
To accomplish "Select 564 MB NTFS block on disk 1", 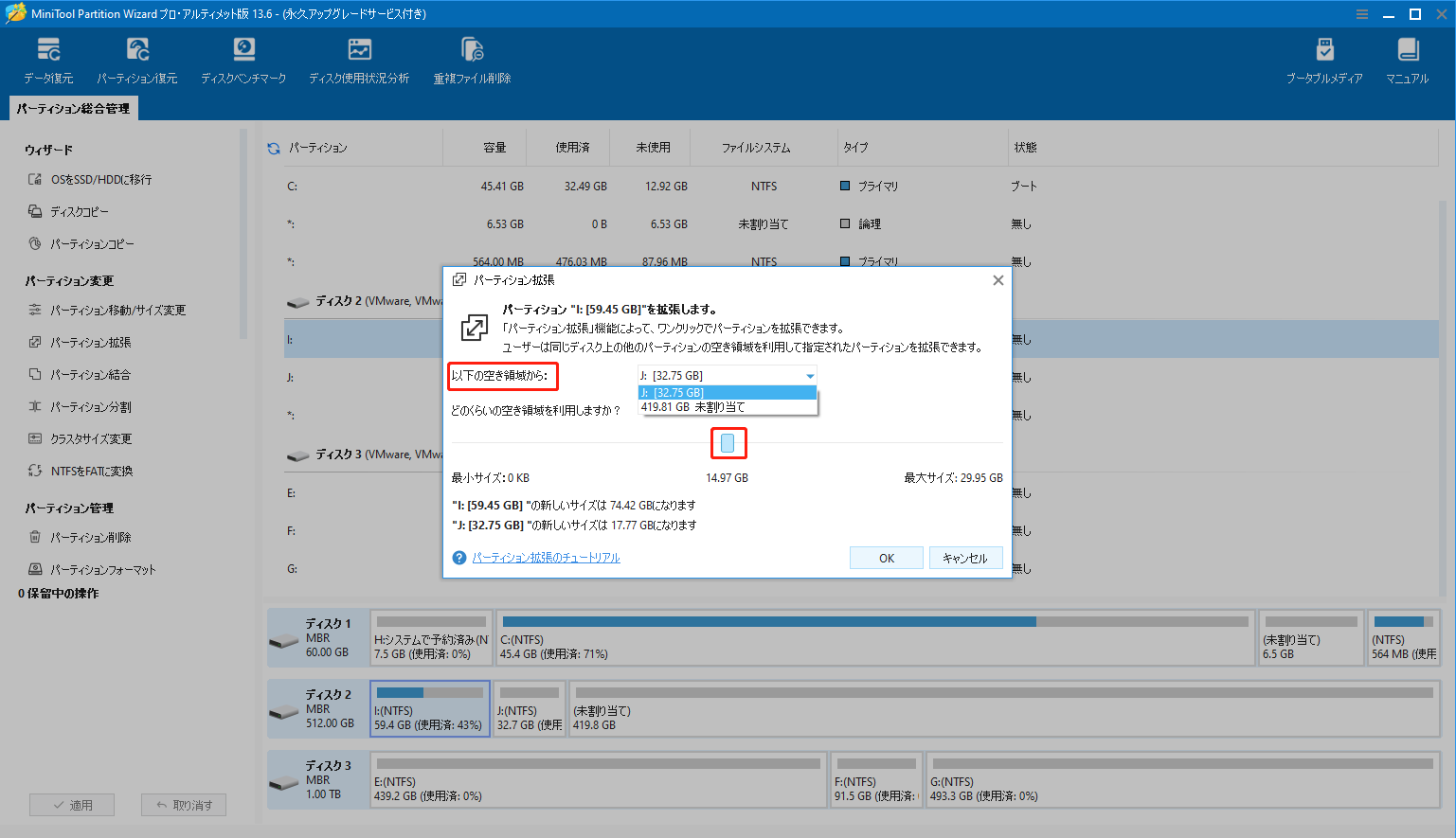I will pos(1404,638).
